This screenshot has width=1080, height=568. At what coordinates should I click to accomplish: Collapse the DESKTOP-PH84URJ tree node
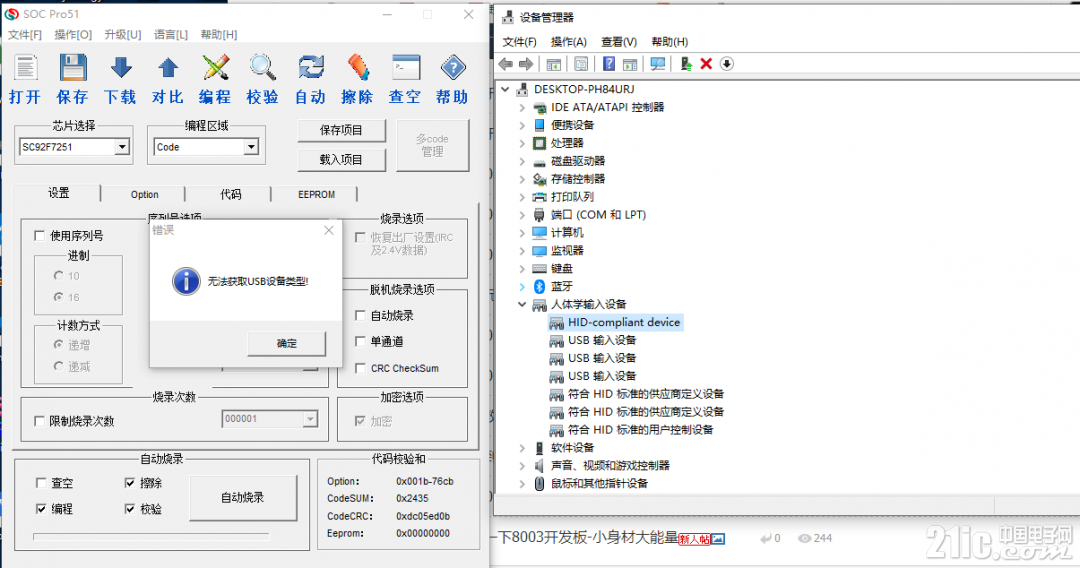pyautogui.click(x=506, y=89)
